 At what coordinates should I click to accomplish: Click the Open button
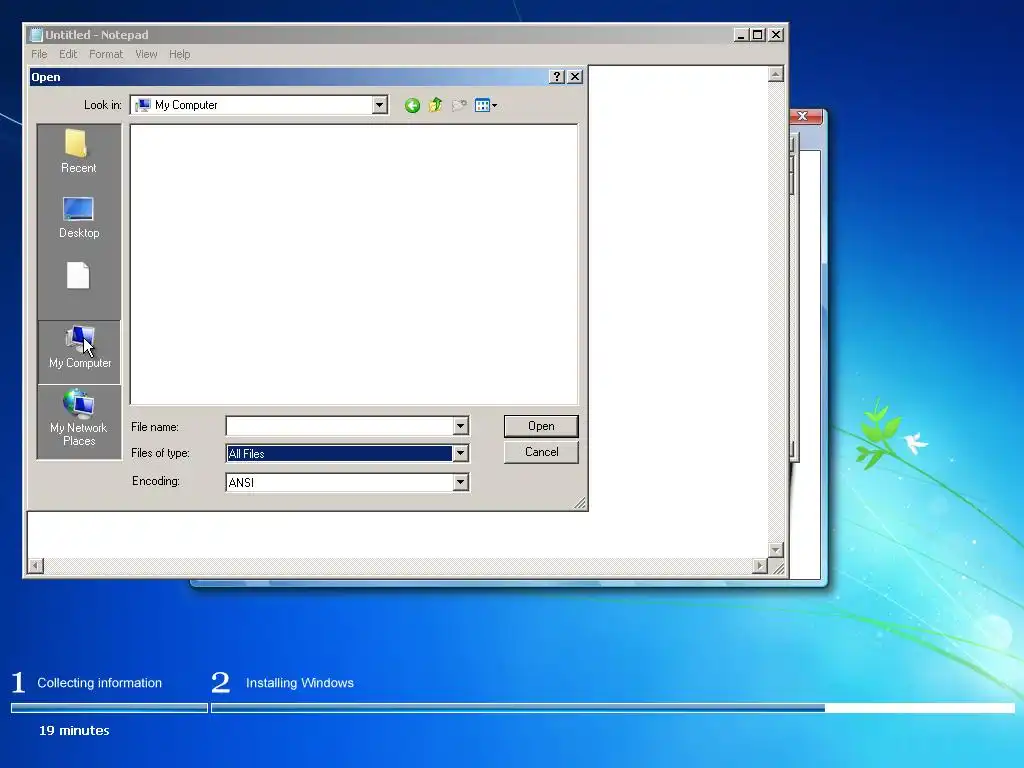click(x=541, y=426)
